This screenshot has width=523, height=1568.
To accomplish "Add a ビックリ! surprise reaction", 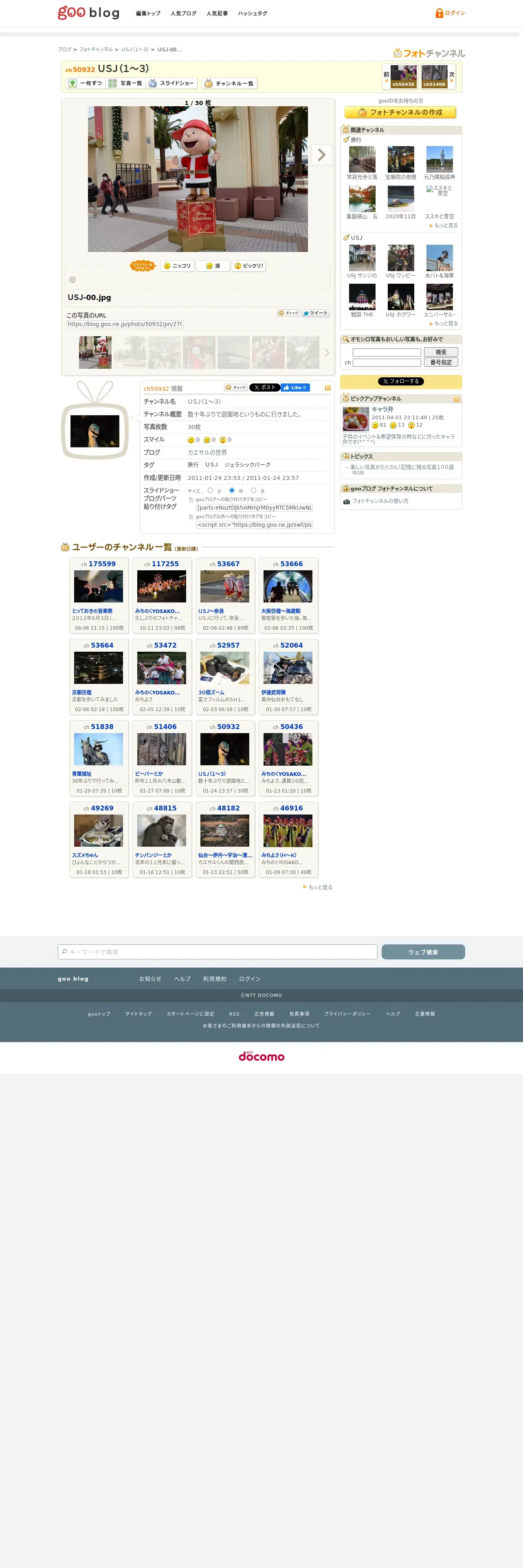I will pyautogui.click(x=248, y=266).
